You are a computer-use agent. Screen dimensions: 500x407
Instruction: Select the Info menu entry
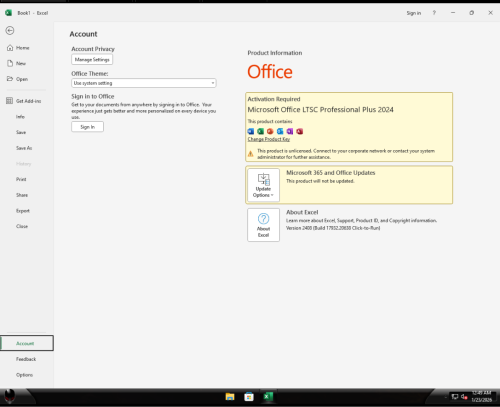point(20,117)
